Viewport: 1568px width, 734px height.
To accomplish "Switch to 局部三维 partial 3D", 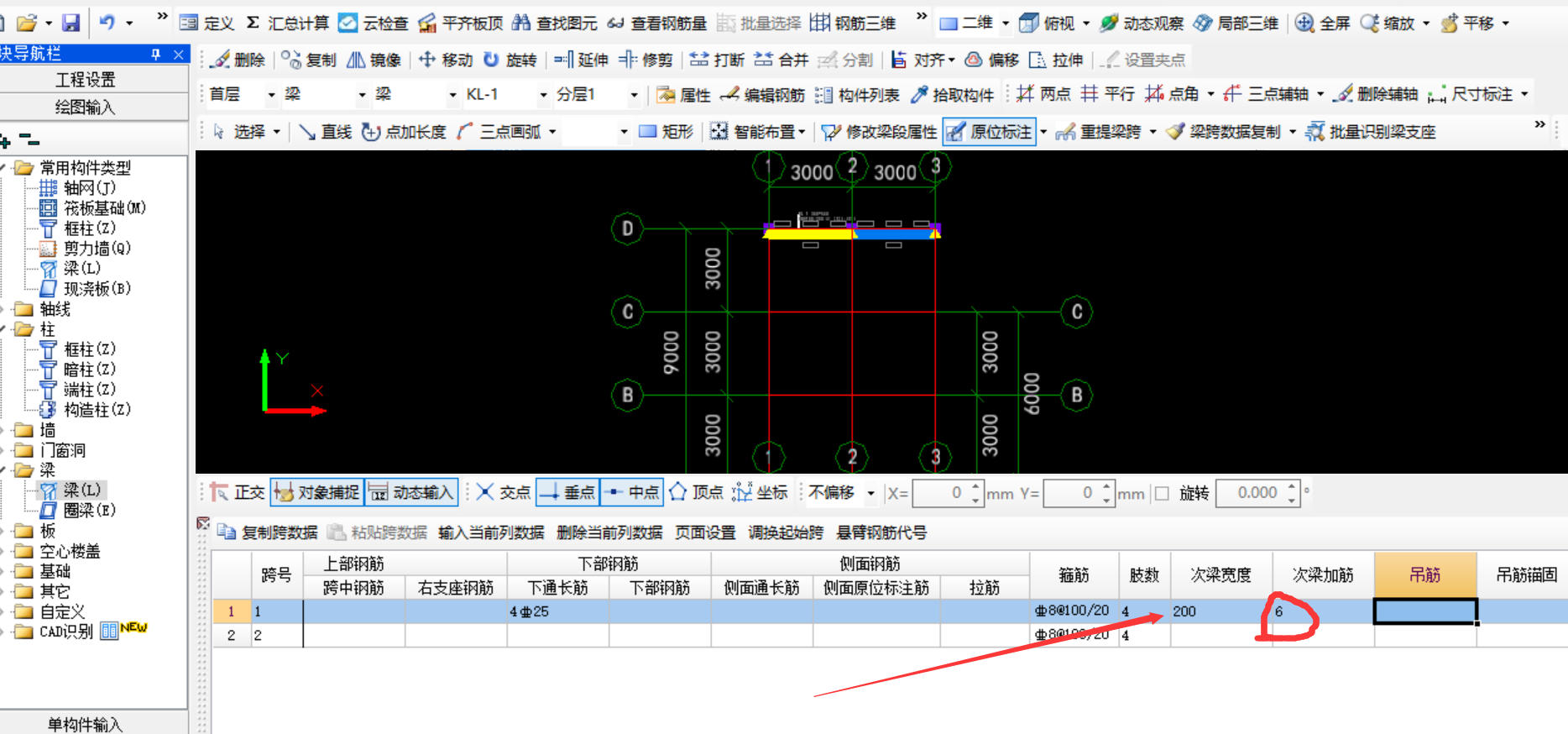I will [1236, 23].
